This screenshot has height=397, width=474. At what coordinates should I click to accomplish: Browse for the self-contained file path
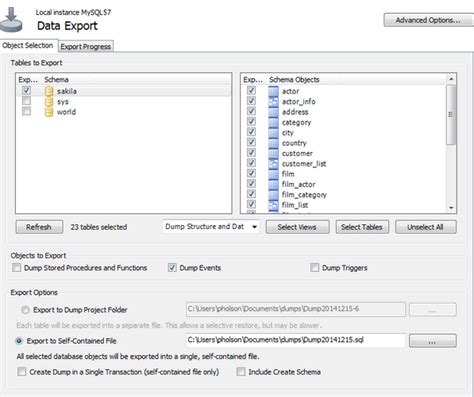click(x=432, y=341)
